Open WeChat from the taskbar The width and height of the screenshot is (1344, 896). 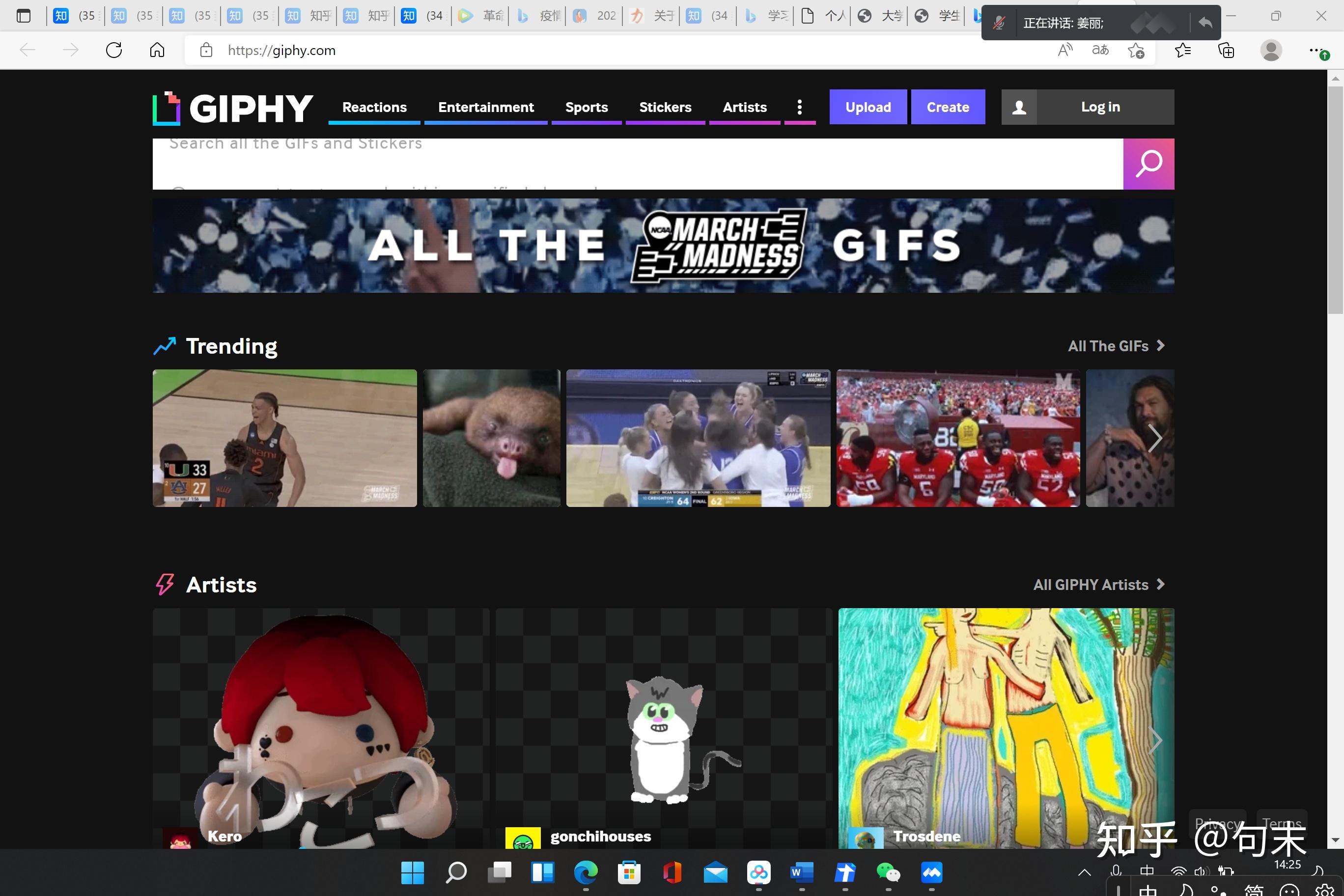tap(888, 872)
